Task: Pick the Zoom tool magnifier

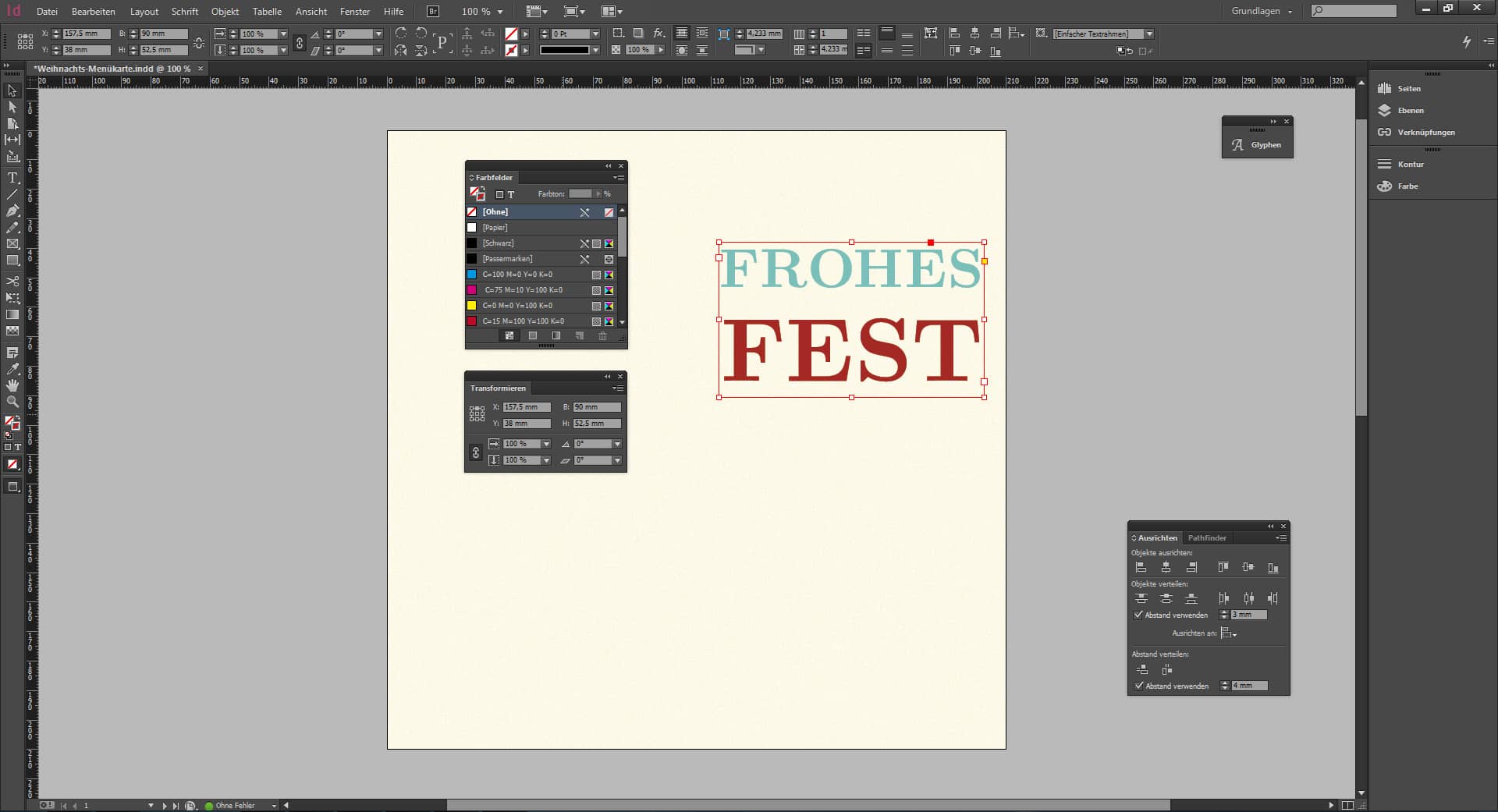Action: (12, 402)
